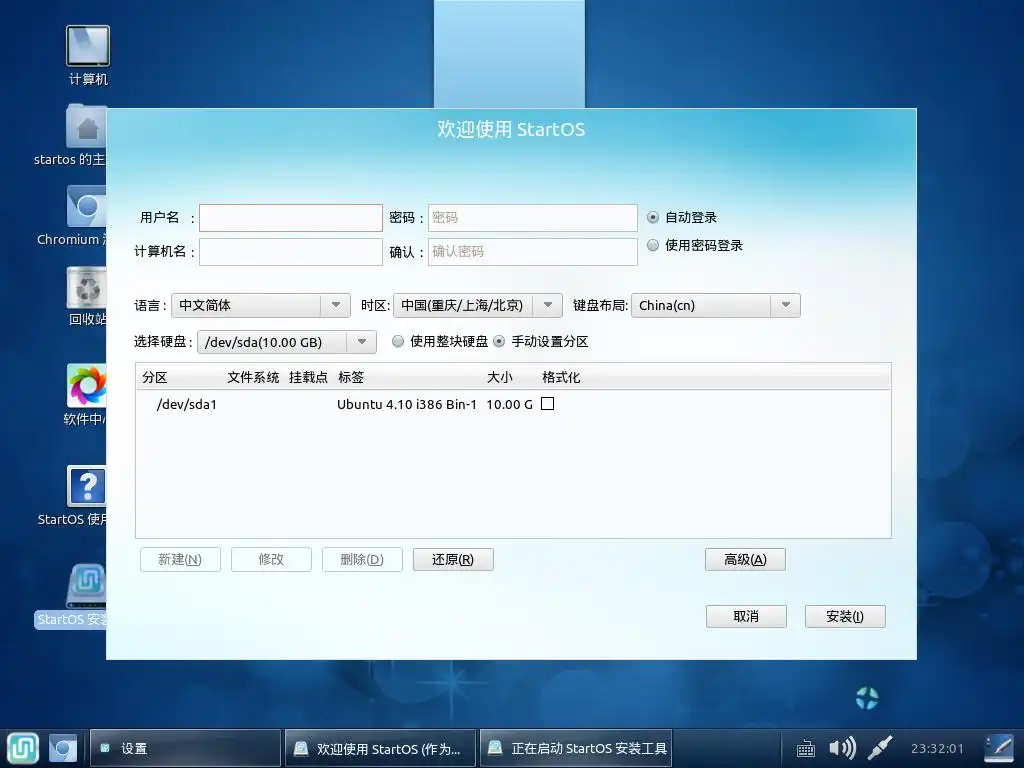Choose 手动设置分区 option
1024x768 pixels.
click(x=499, y=341)
